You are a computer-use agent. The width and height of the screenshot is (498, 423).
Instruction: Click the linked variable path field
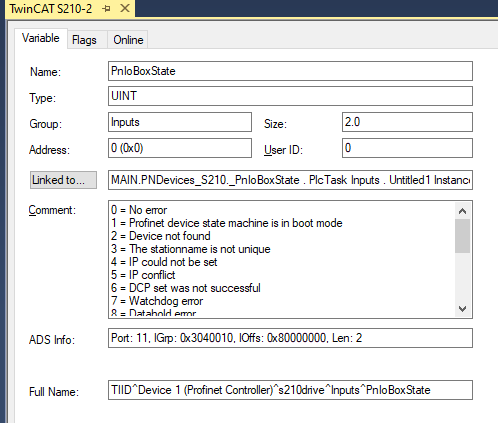click(x=290, y=180)
